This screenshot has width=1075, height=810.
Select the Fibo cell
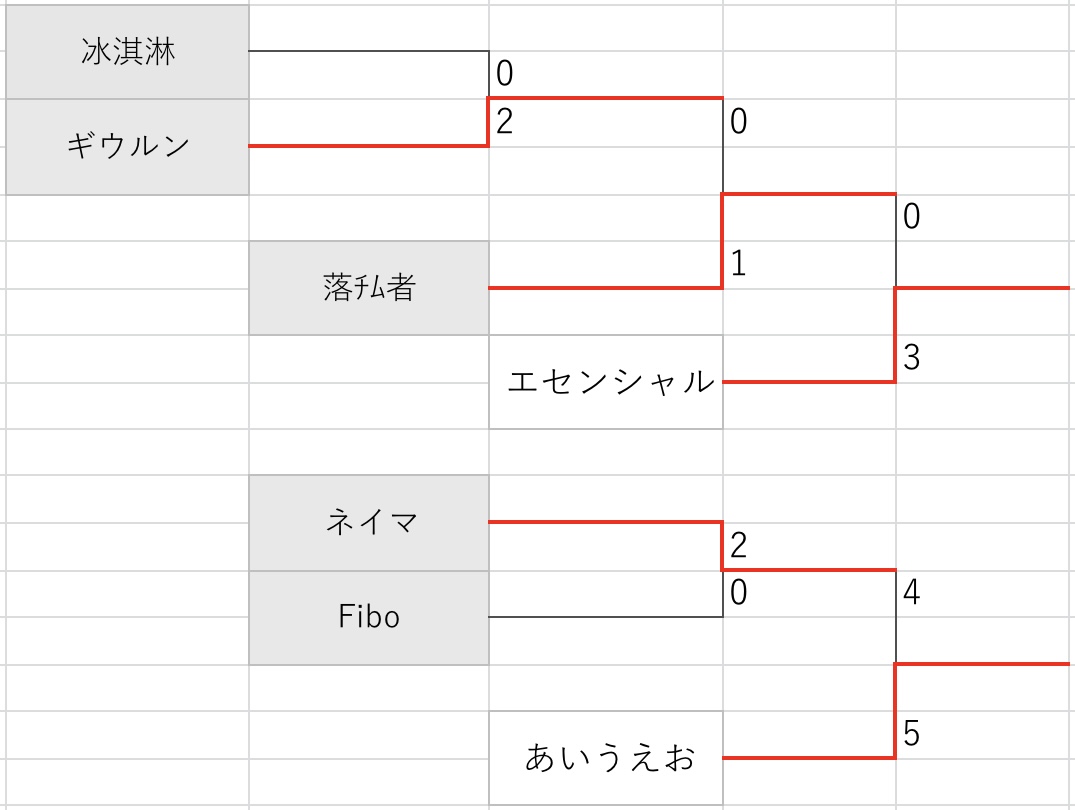[369, 618]
